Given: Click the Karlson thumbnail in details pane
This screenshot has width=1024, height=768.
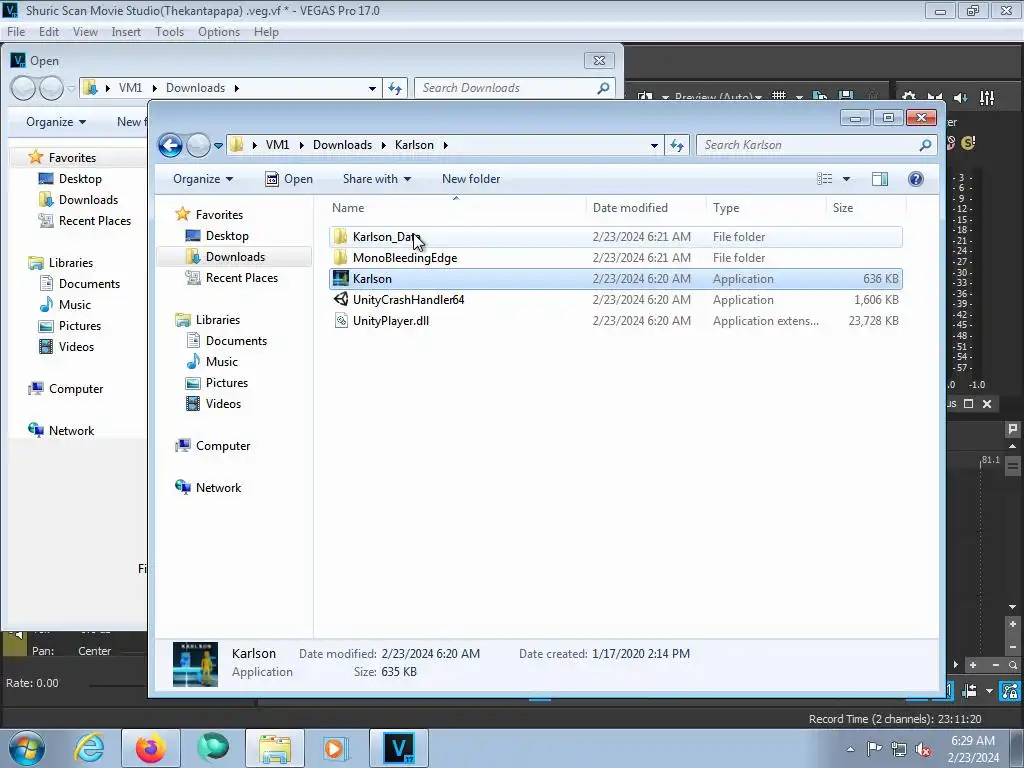Looking at the screenshot, I should [x=195, y=664].
